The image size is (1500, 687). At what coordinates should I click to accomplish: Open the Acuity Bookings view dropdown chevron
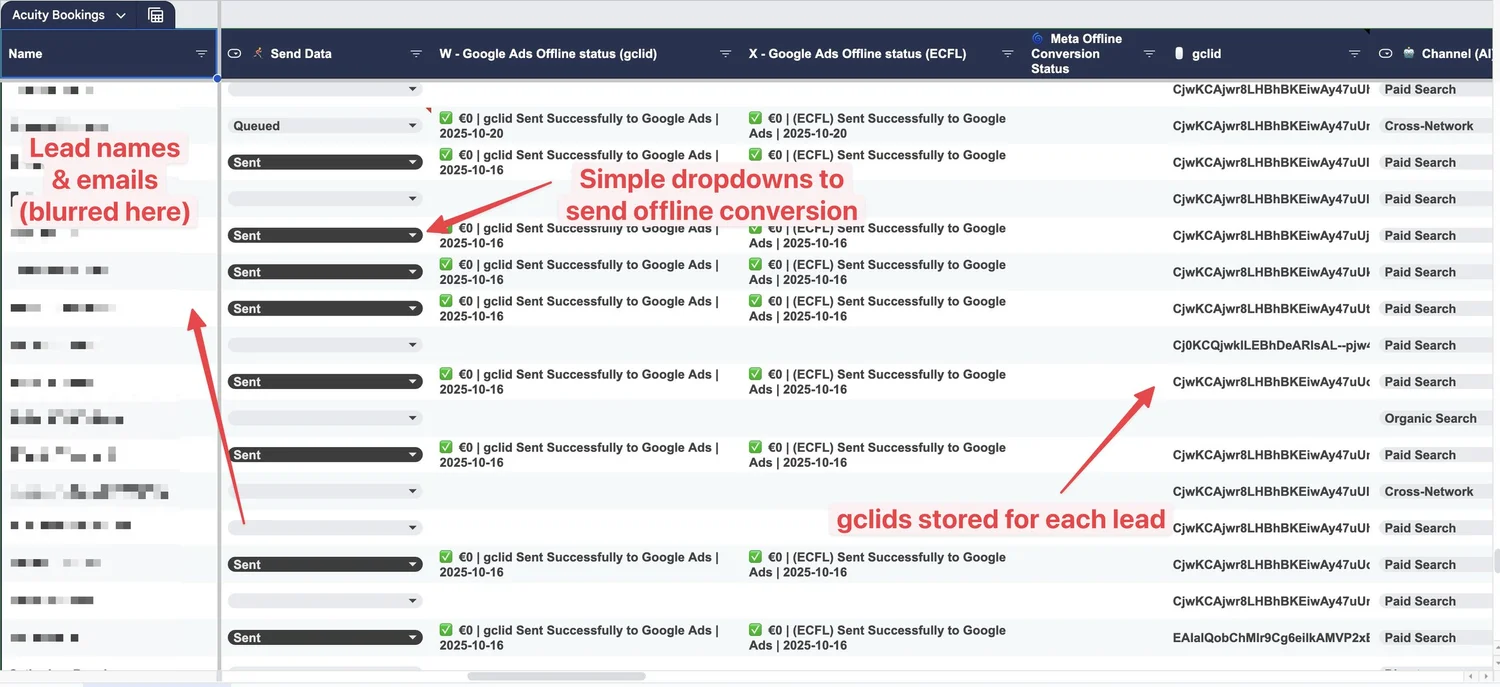click(121, 14)
